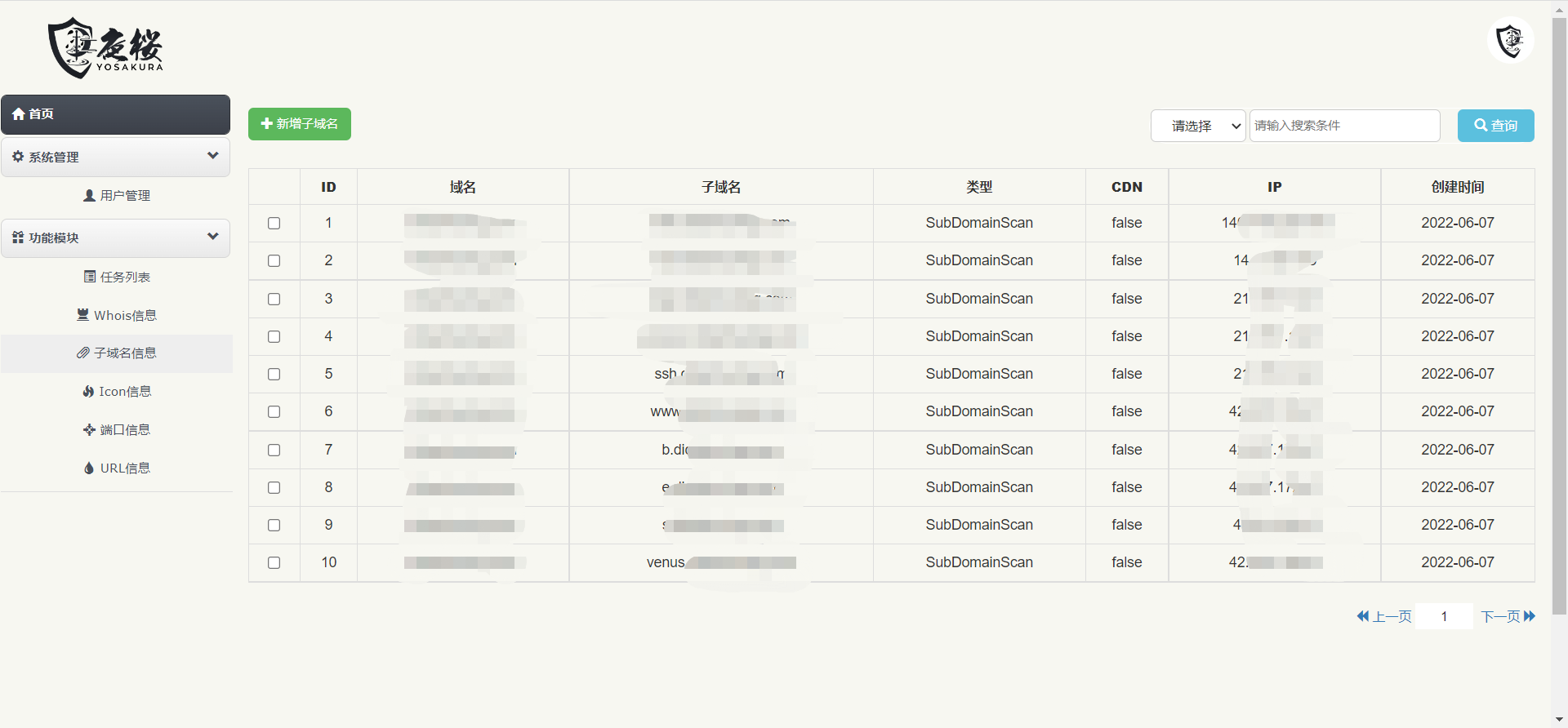Click the gear icon beside 系统管理

coord(18,157)
